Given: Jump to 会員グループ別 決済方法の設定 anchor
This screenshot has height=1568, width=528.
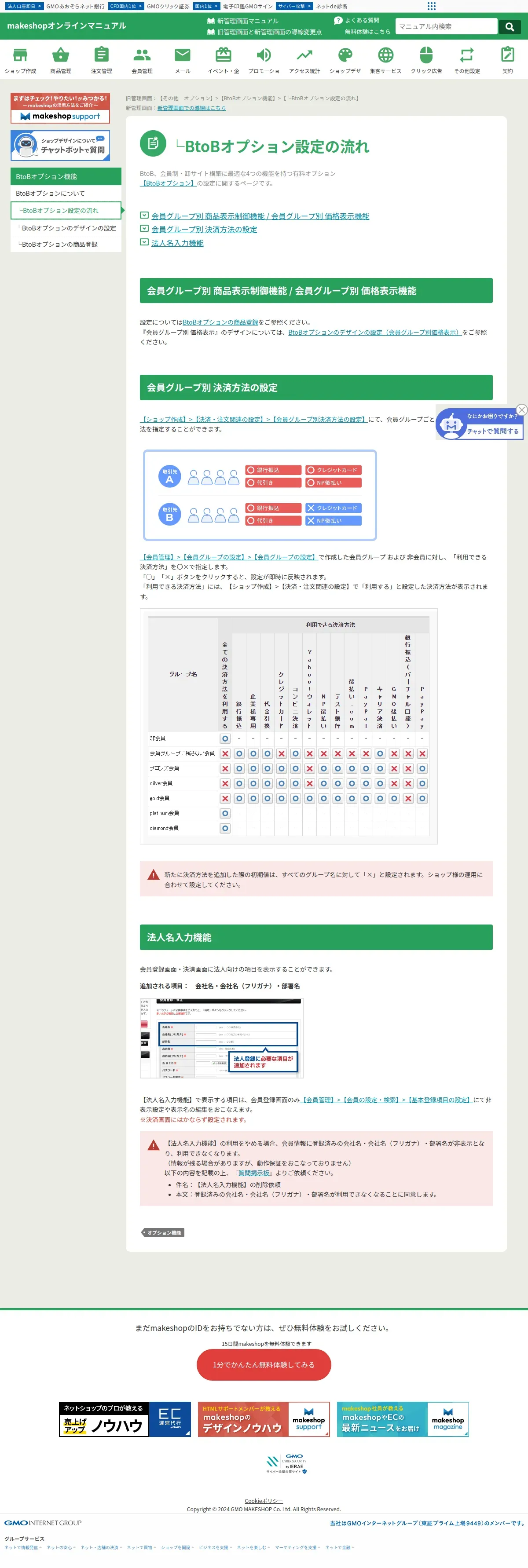Looking at the screenshot, I should point(204,230).
